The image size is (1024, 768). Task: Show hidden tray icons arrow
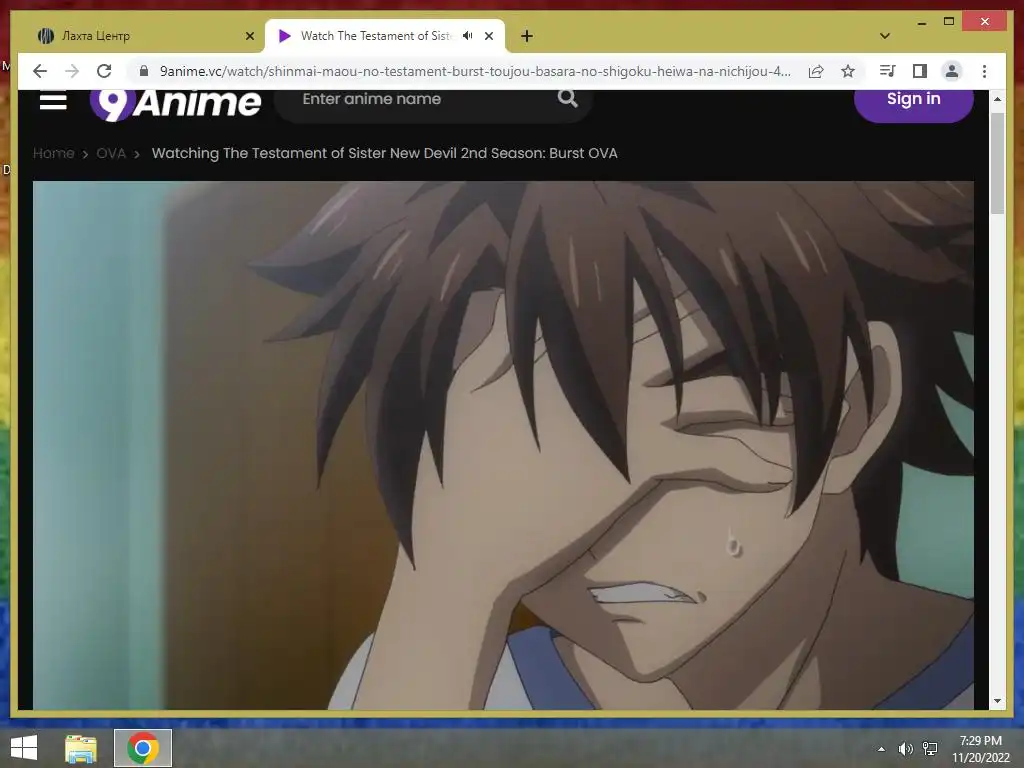(x=881, y=748)
